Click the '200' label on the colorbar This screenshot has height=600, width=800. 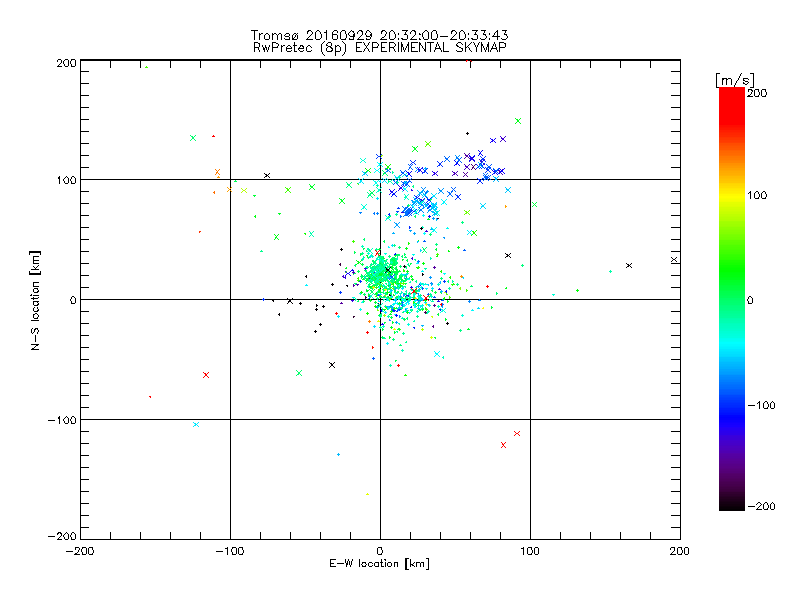click(757, 93)
